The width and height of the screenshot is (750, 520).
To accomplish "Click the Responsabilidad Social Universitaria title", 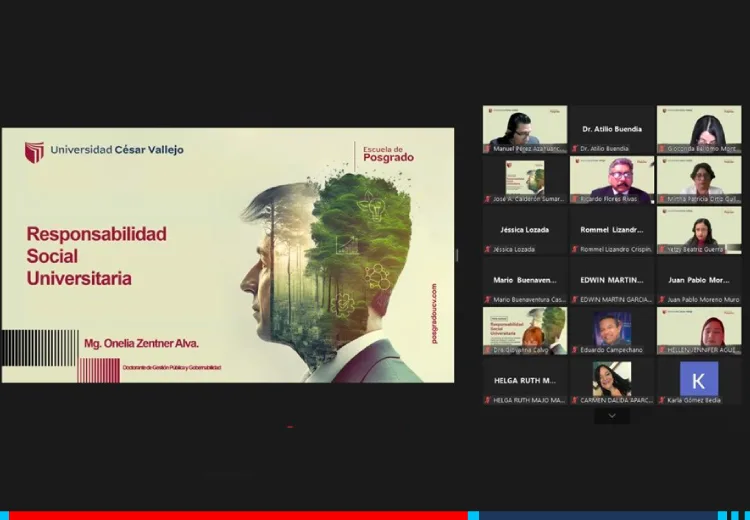I will pyautogui.click(x=97, y=256).
